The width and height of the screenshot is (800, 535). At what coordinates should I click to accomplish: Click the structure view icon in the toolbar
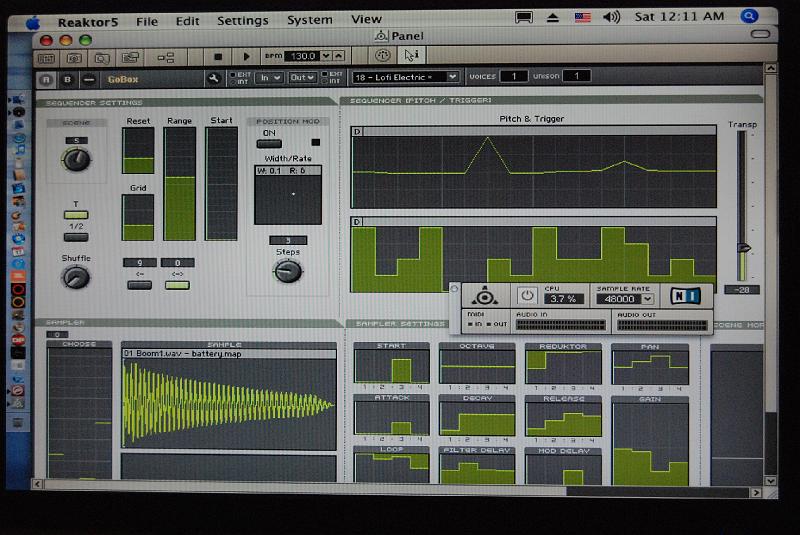(x=166, y=57)
